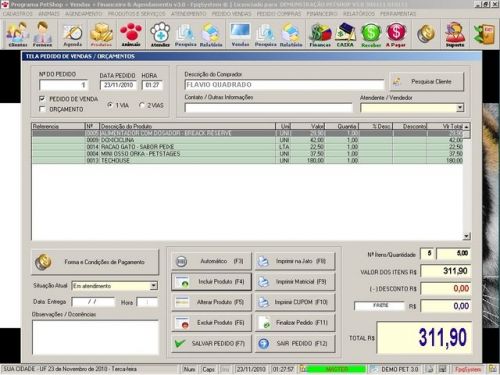Click the Observações / Ocorrências text area
500x375 pixels.
click(95, 337)
